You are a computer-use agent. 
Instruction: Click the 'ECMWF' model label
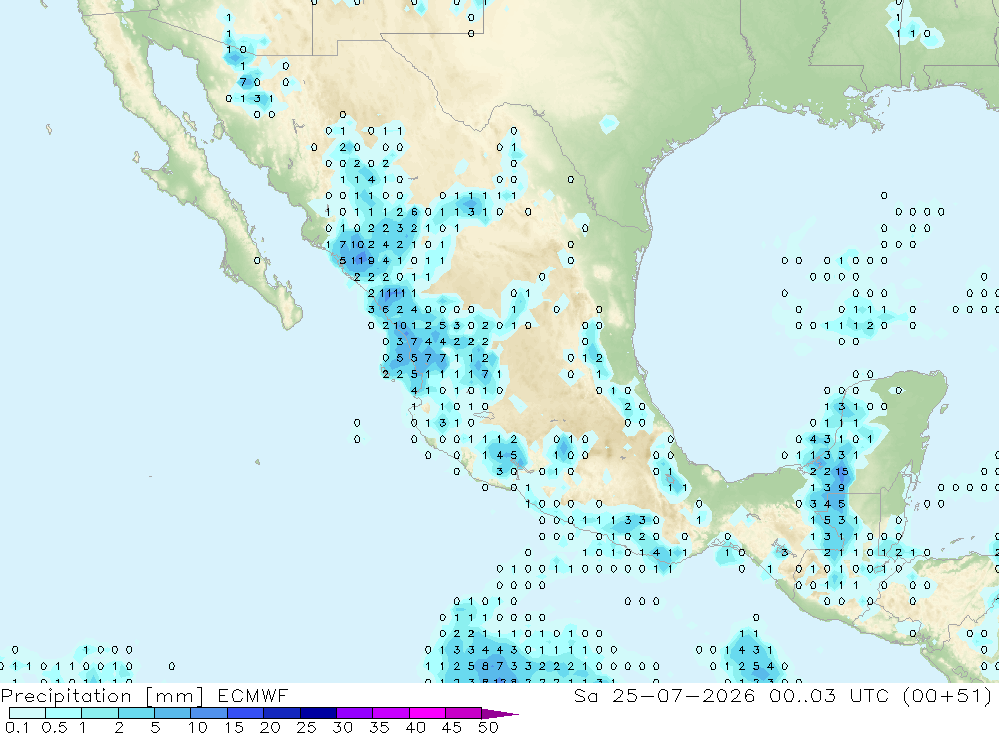click(253, 695)
